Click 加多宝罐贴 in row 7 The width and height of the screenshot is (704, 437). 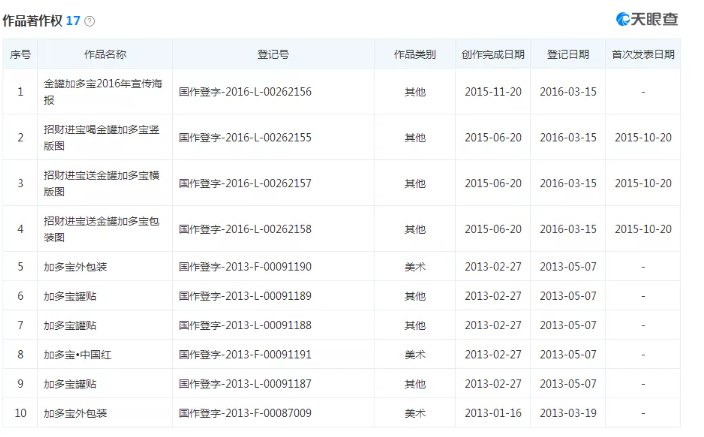click(70, 325)
